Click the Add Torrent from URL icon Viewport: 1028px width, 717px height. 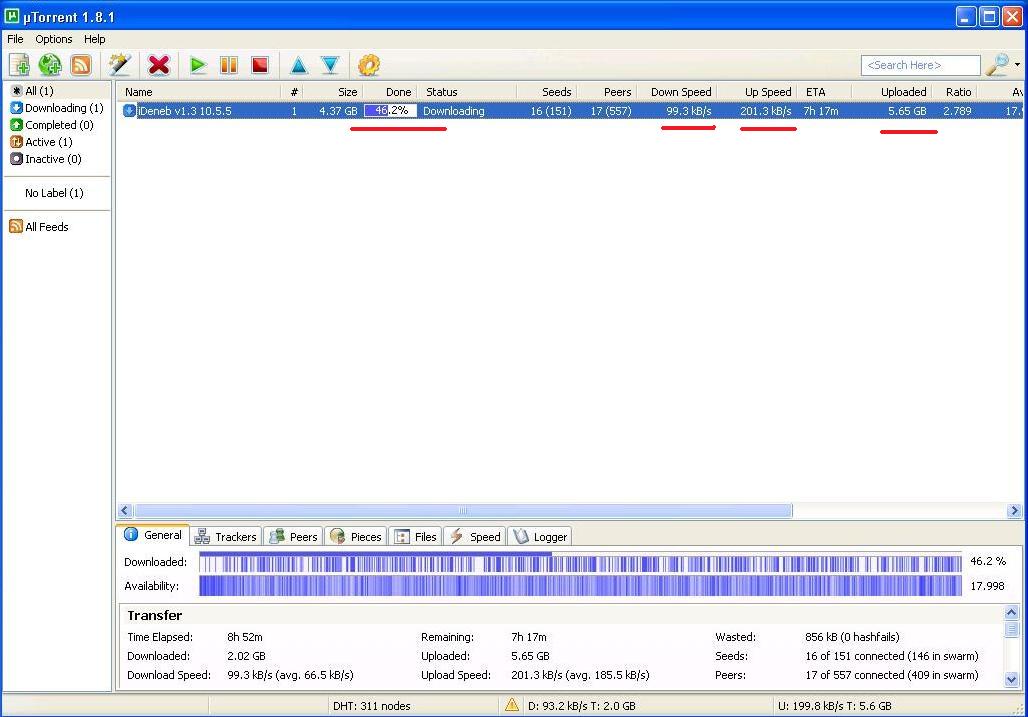point(50,65)
